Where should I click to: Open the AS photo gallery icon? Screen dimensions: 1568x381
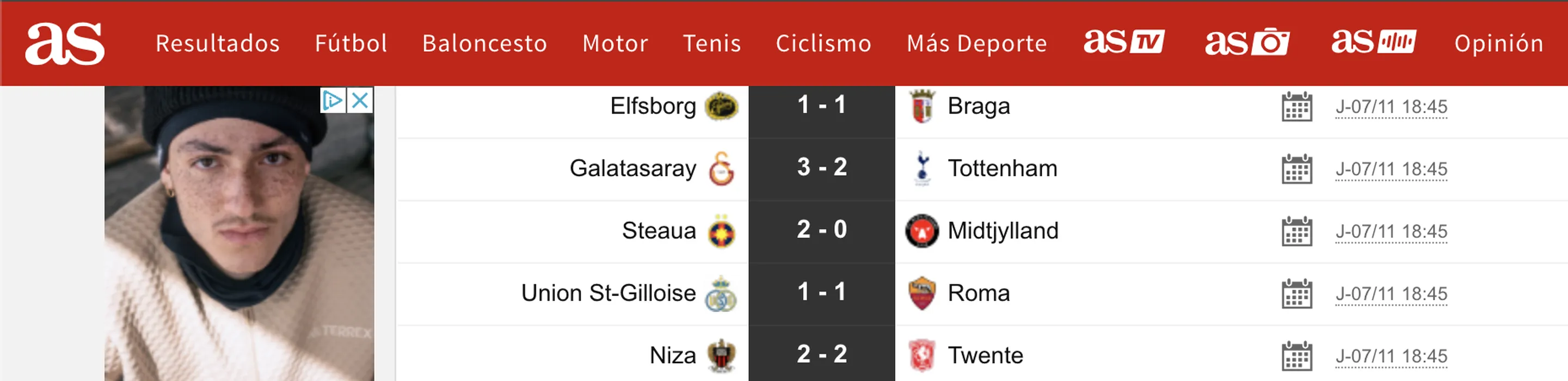pos(1246,42)
